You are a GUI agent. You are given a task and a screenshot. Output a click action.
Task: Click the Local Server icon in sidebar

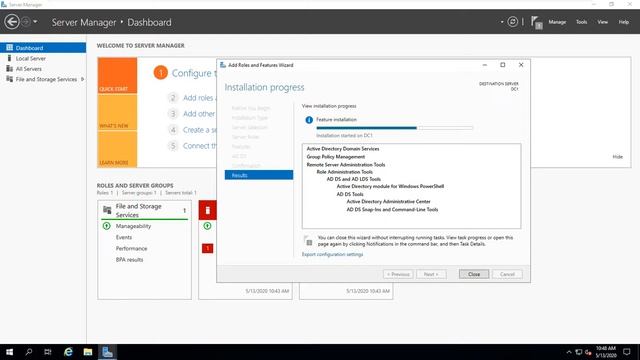click(x=9, y=58)
